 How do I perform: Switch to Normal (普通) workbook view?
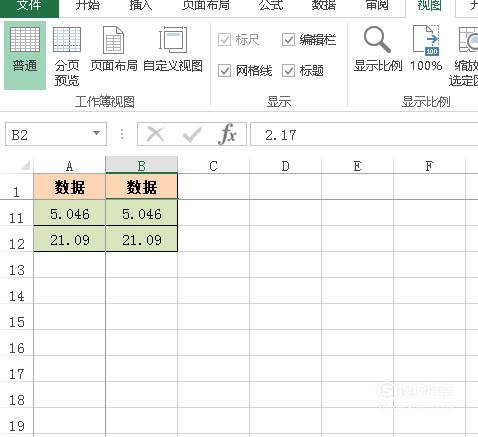(x=25, y=55)
